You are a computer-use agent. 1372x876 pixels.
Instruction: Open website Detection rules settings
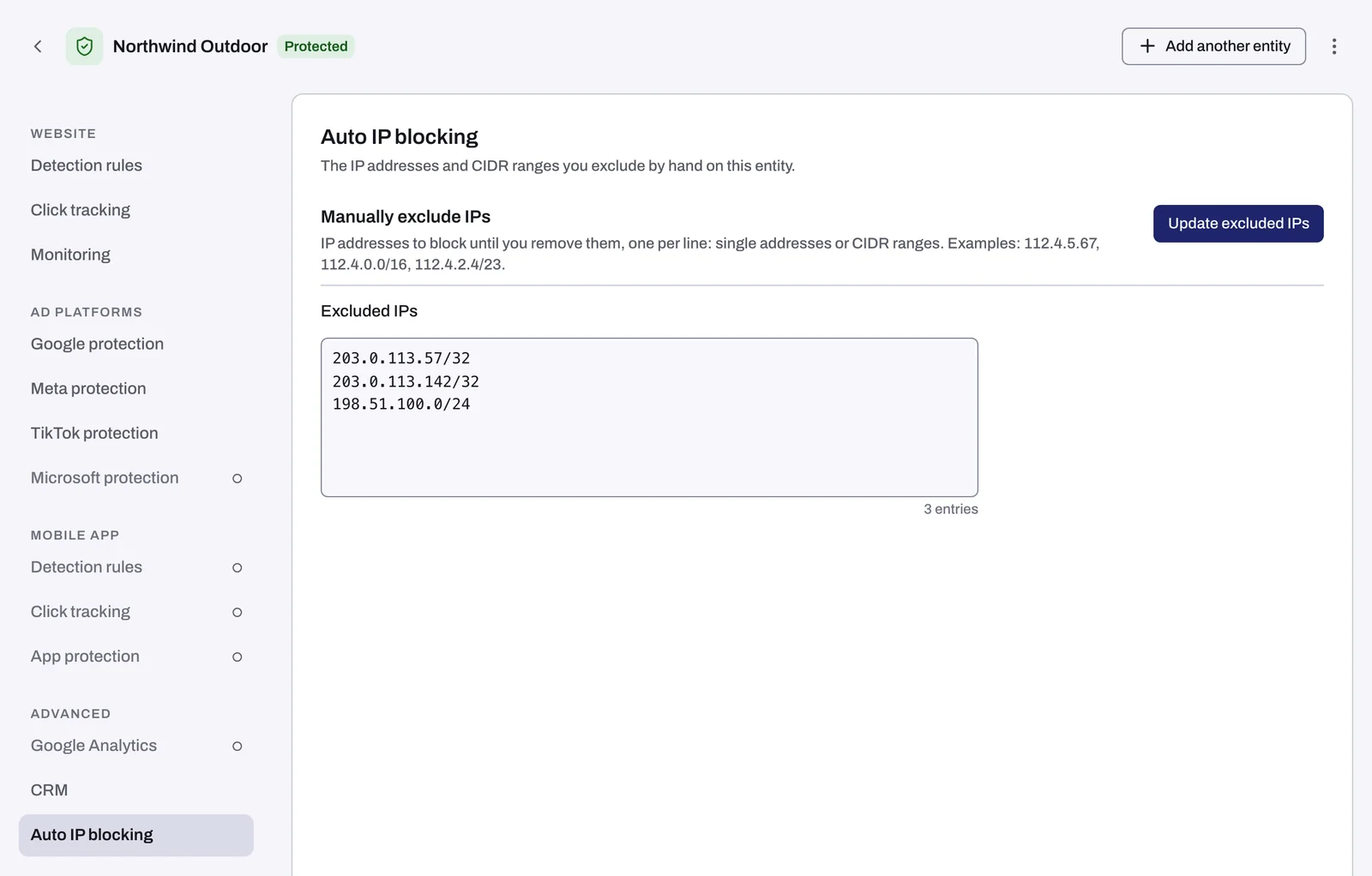point(87,165)
